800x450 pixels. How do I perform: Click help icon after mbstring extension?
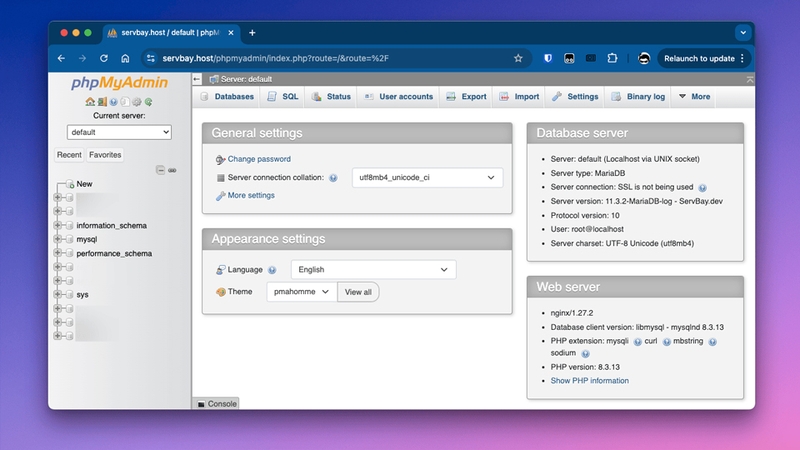[712, 342]
